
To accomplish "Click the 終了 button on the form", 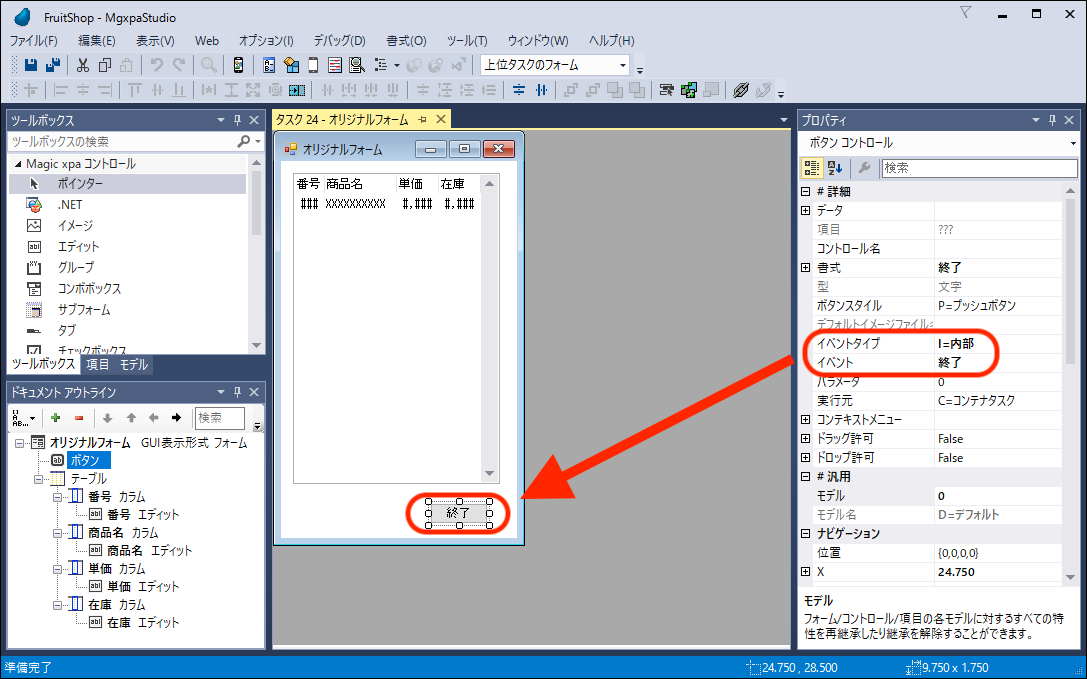I will pos(458,513).
